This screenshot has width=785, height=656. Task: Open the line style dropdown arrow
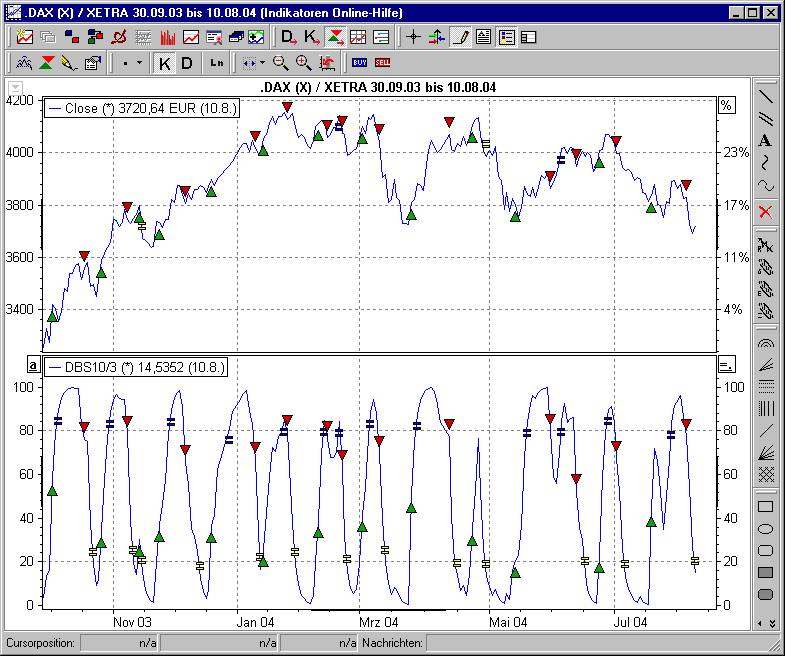(x=139, y=63)
